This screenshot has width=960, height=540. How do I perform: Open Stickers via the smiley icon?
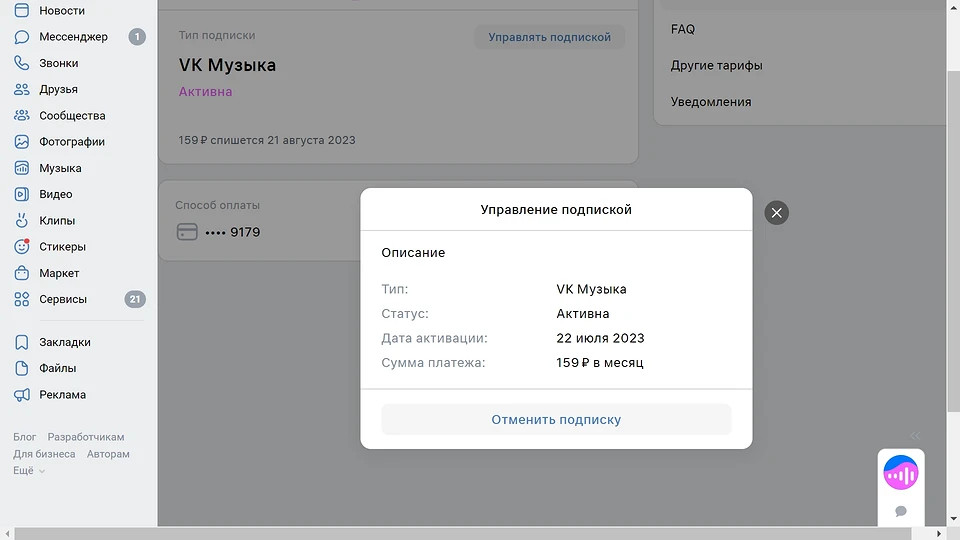tap(22, 247)
